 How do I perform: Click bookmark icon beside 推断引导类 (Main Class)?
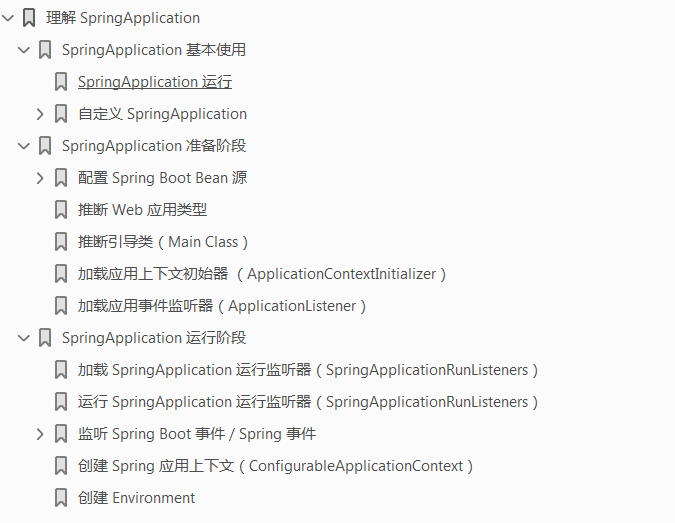coord(61,242)
